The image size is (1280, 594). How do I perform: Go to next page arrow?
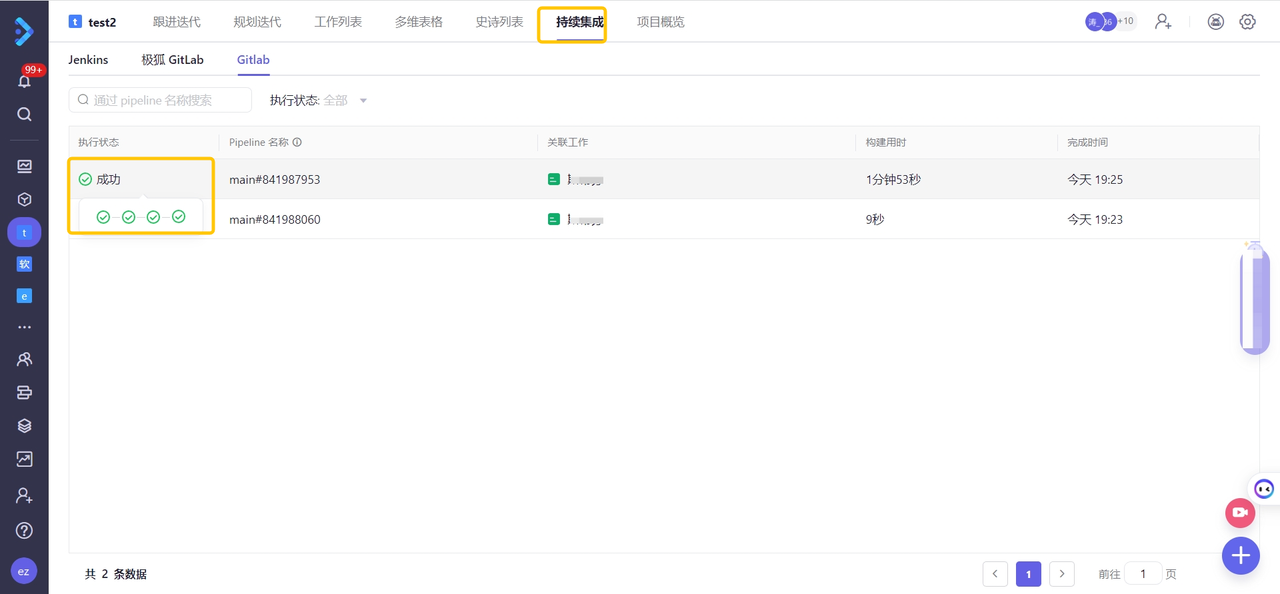click(x=1062, y=574)
